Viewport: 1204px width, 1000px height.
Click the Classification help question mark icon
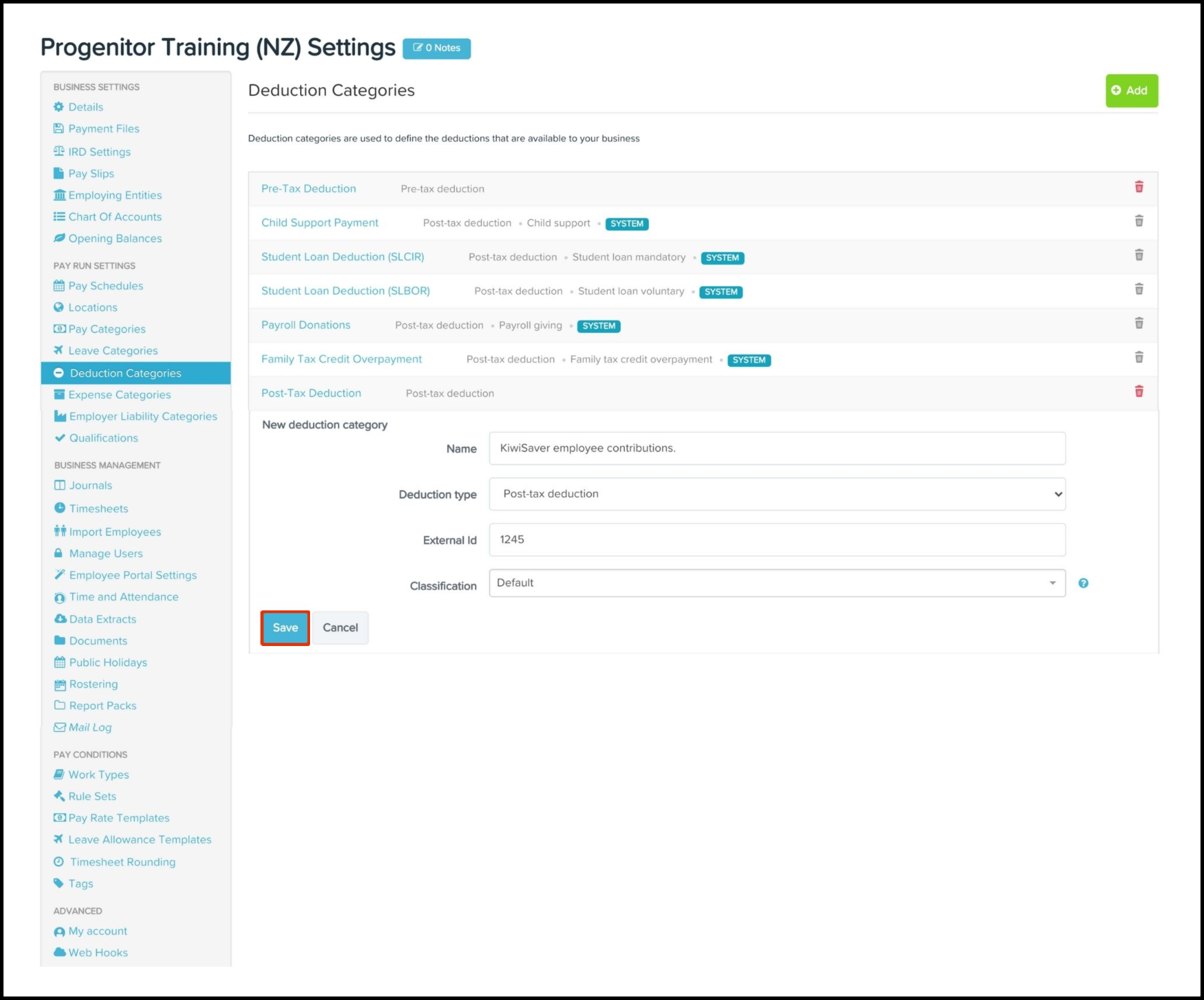pos(1083,583)
